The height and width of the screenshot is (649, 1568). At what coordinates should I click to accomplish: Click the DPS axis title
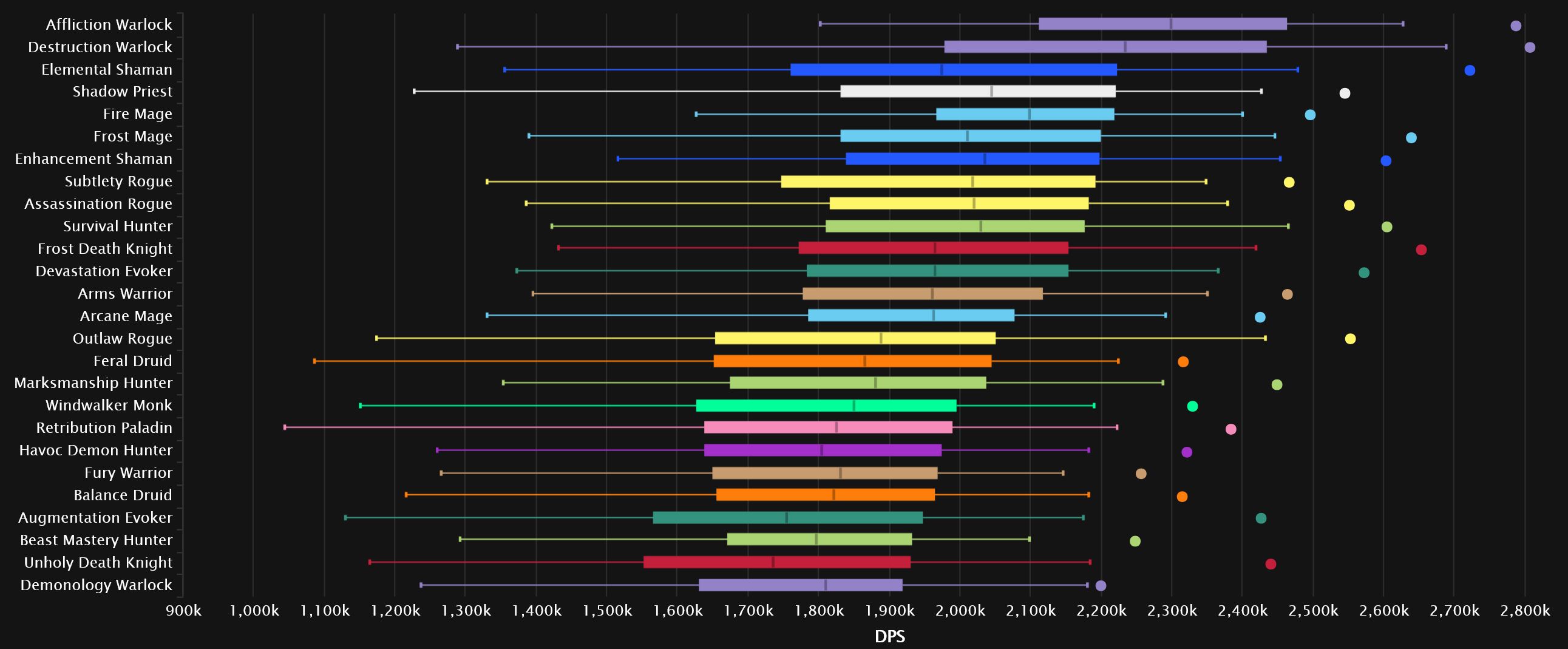(889, 637)
